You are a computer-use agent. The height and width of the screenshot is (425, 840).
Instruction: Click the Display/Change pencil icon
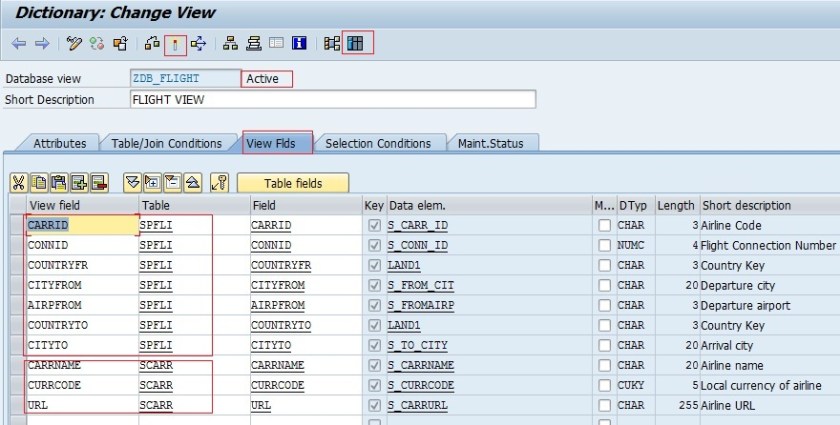click(x=74, y=43)
